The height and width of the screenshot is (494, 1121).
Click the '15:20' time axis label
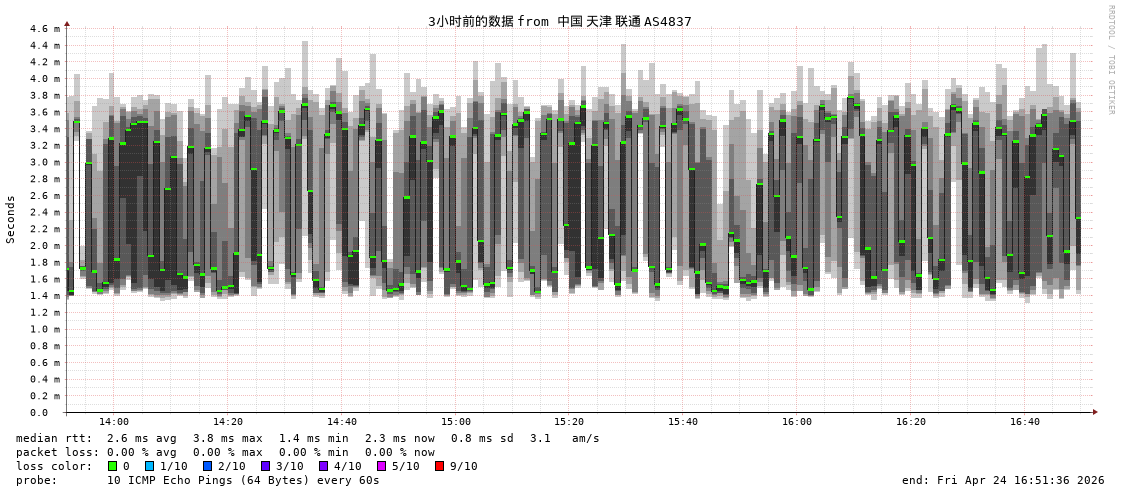[x=569, y=422]
